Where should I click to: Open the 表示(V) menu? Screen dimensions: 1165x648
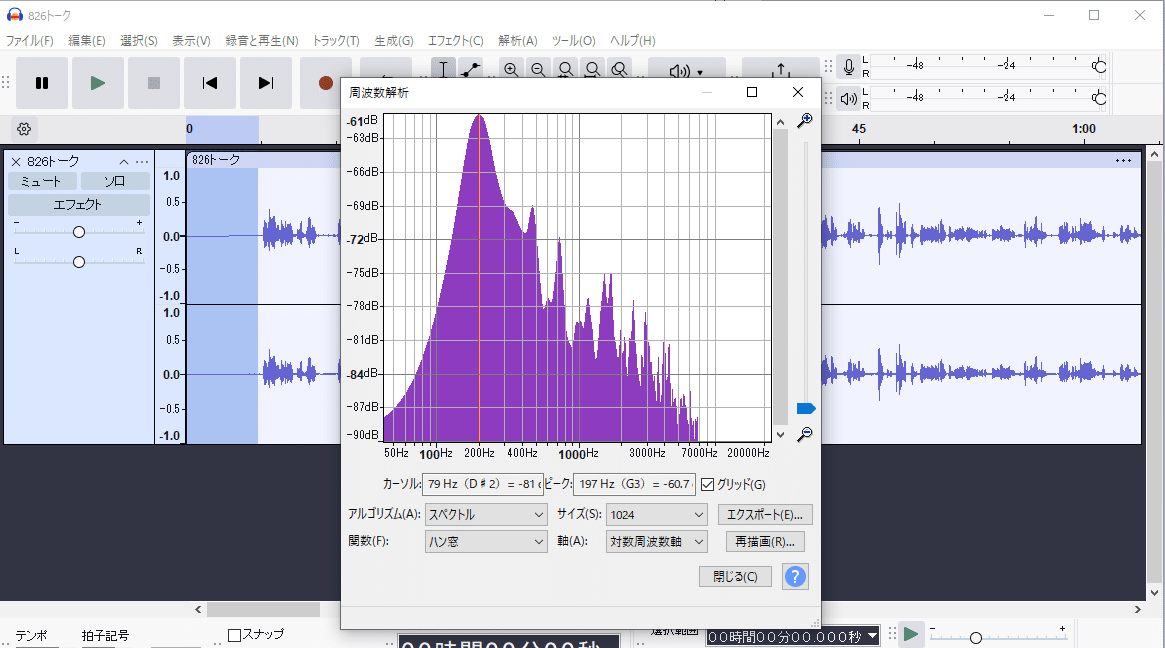[191, 41]
